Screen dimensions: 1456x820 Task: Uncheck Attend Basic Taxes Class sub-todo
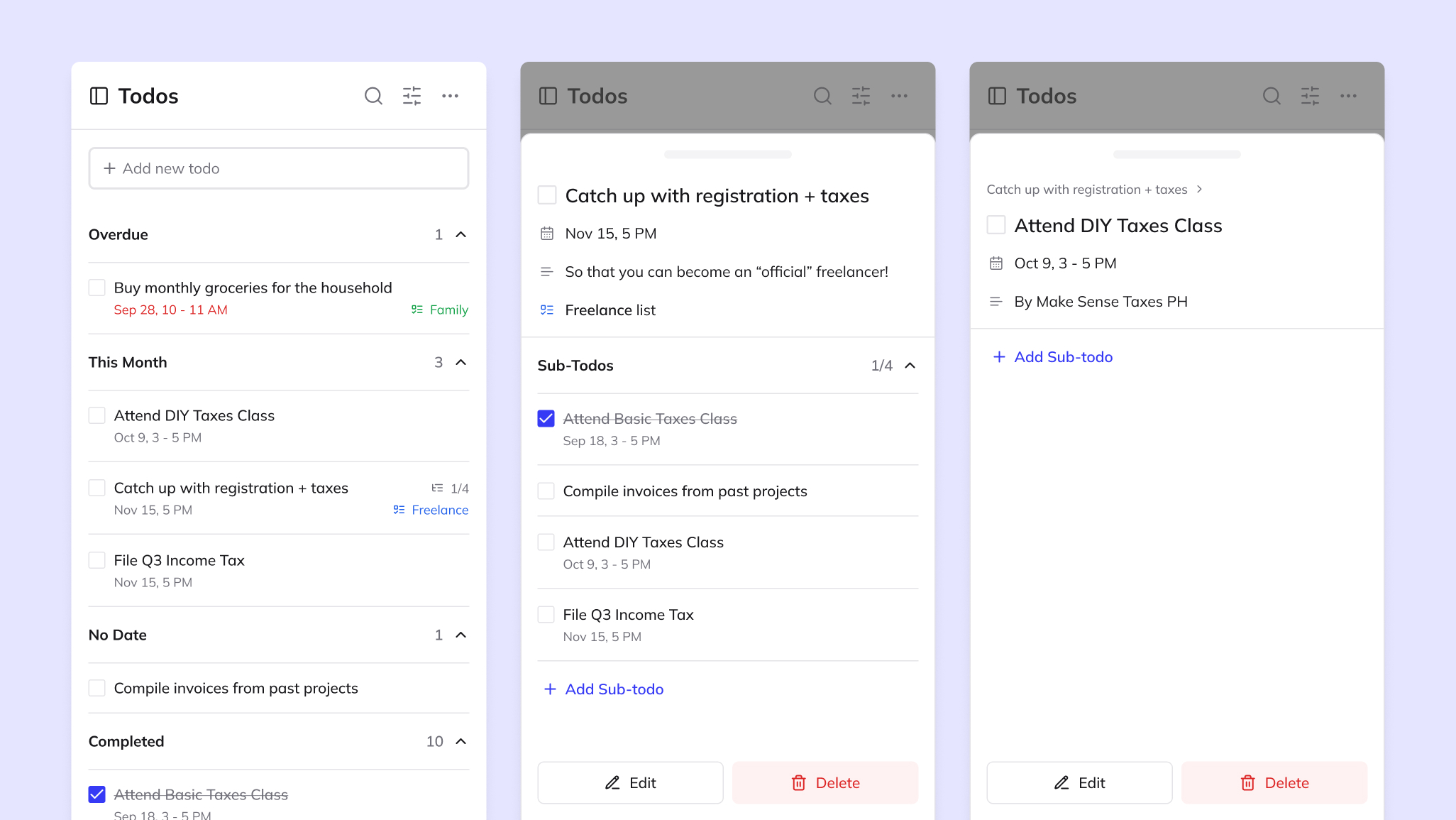(x=546, y=419)
